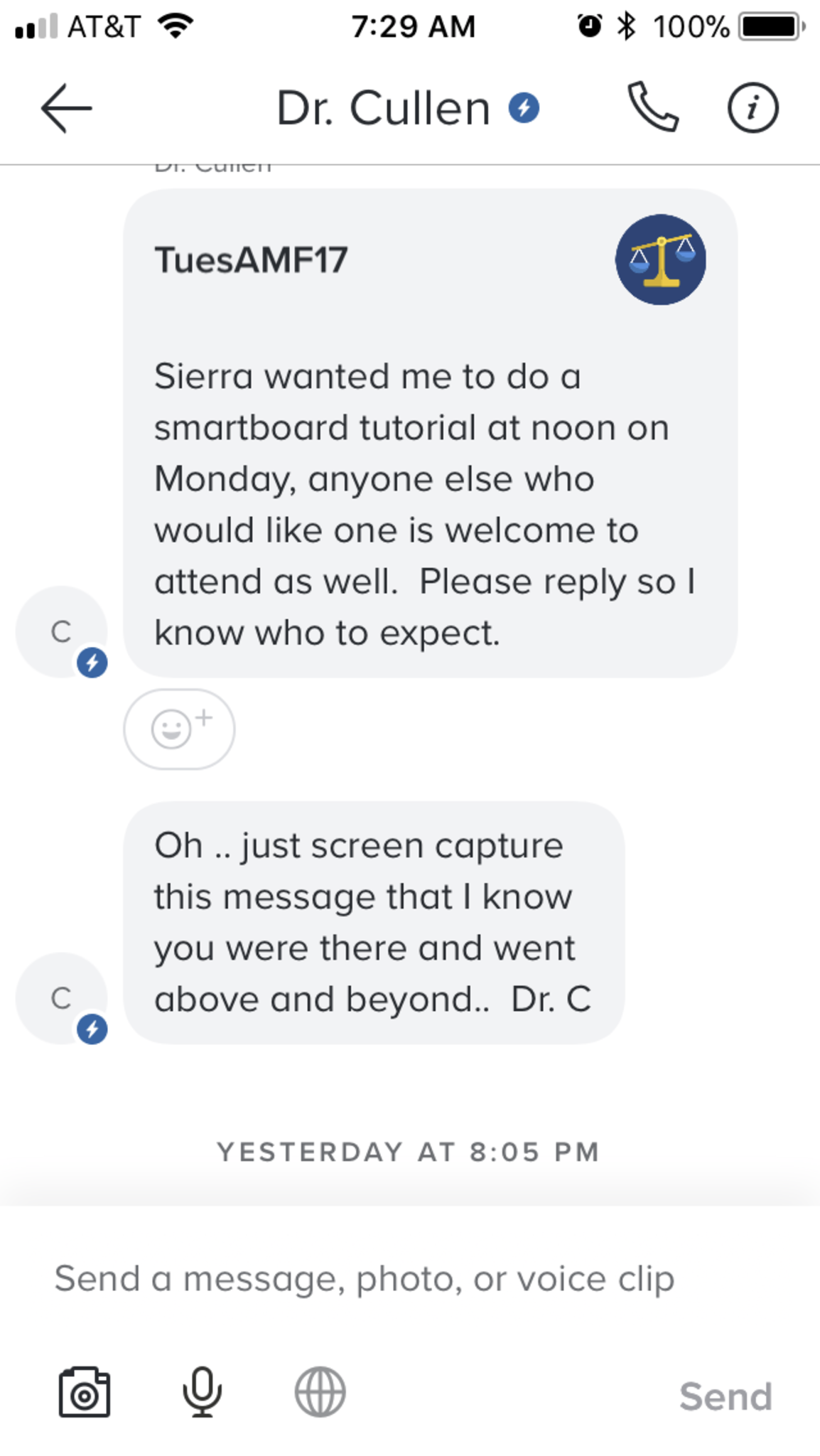The height and width of the screenshot is (1456, 820).
Task: Tap the 7:29 AM status bar clock
Action: coord(413,27)
